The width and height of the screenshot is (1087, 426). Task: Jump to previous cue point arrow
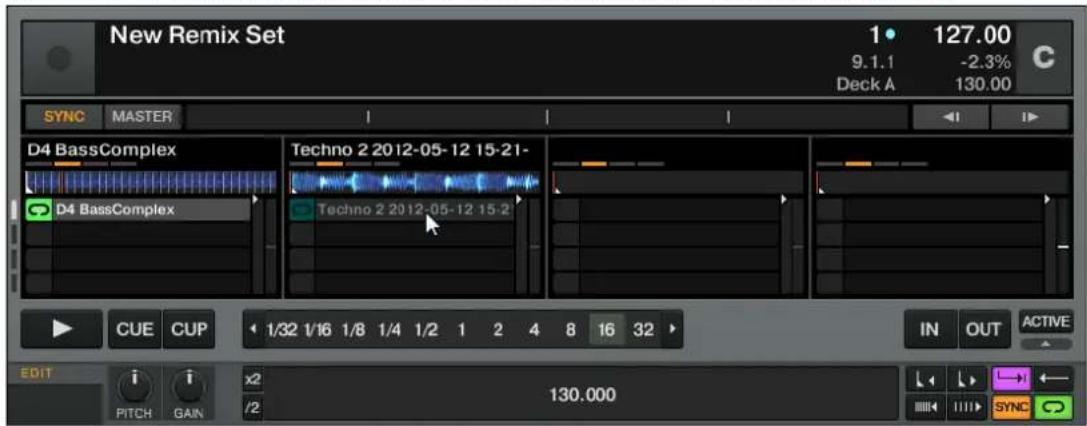[x=950, y=117]
